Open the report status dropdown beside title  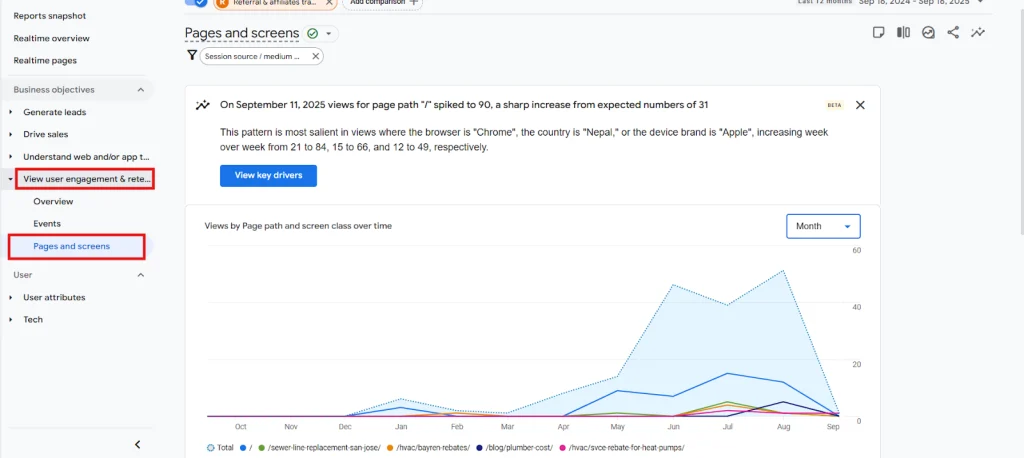(329, 34)
